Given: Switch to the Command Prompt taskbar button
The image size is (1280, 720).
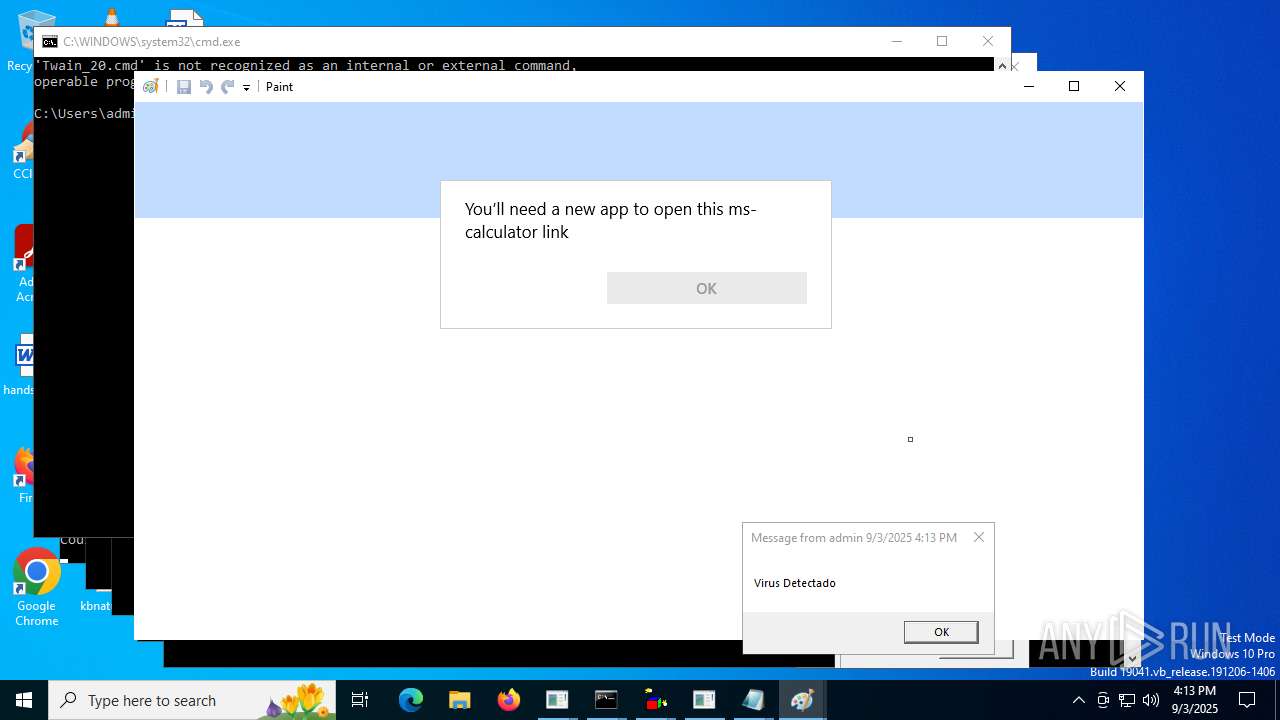Looking at the screenshot, I should tap(606, 700).
